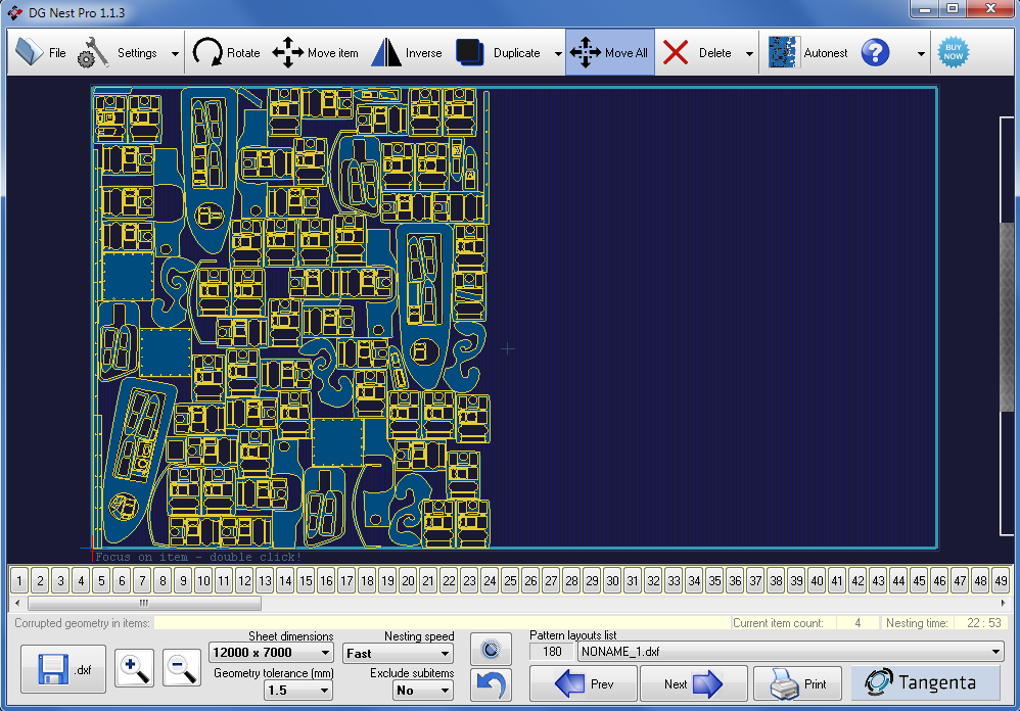1020x711 pixels.
Task: Click the item strip horizontal scrollbar thumb
Action: (144, 603)
